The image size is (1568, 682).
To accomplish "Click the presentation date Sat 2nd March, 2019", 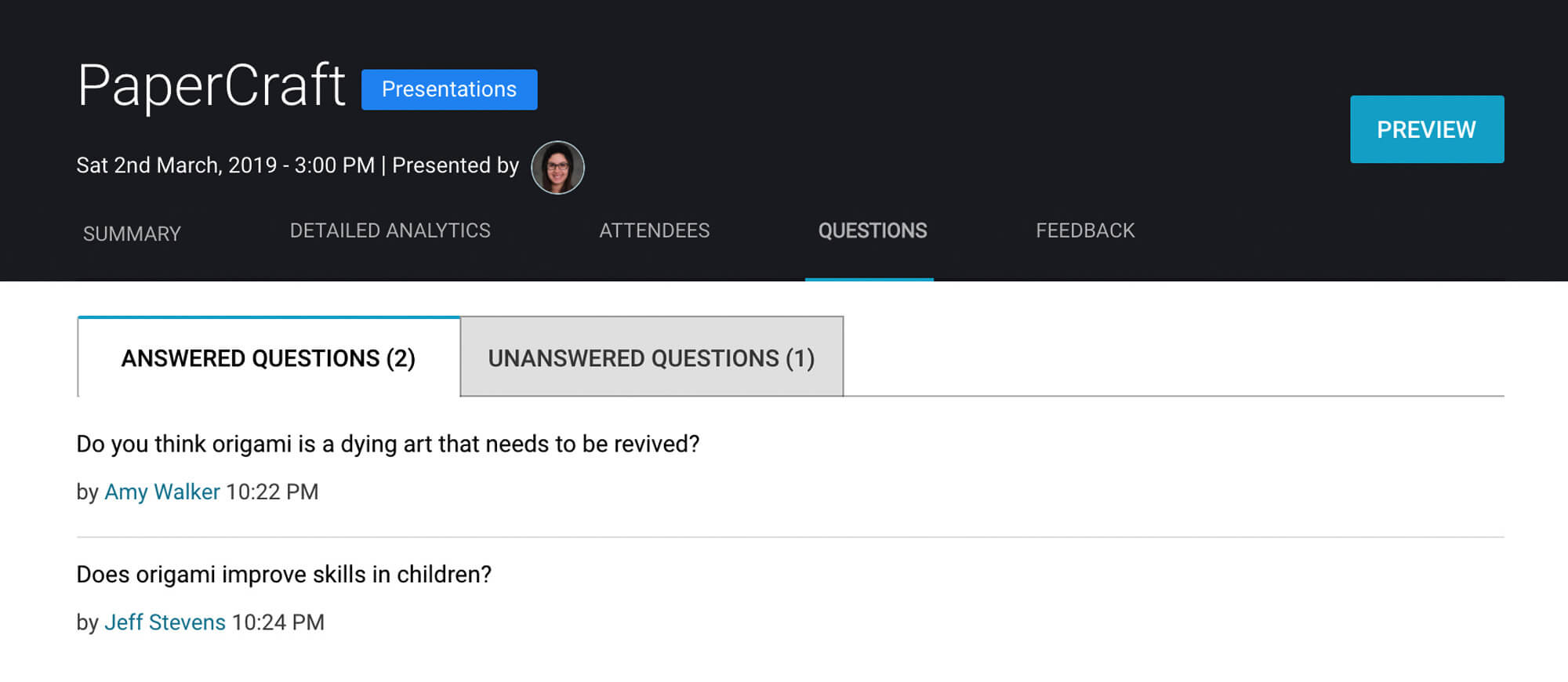I will (x=176, y=165).
